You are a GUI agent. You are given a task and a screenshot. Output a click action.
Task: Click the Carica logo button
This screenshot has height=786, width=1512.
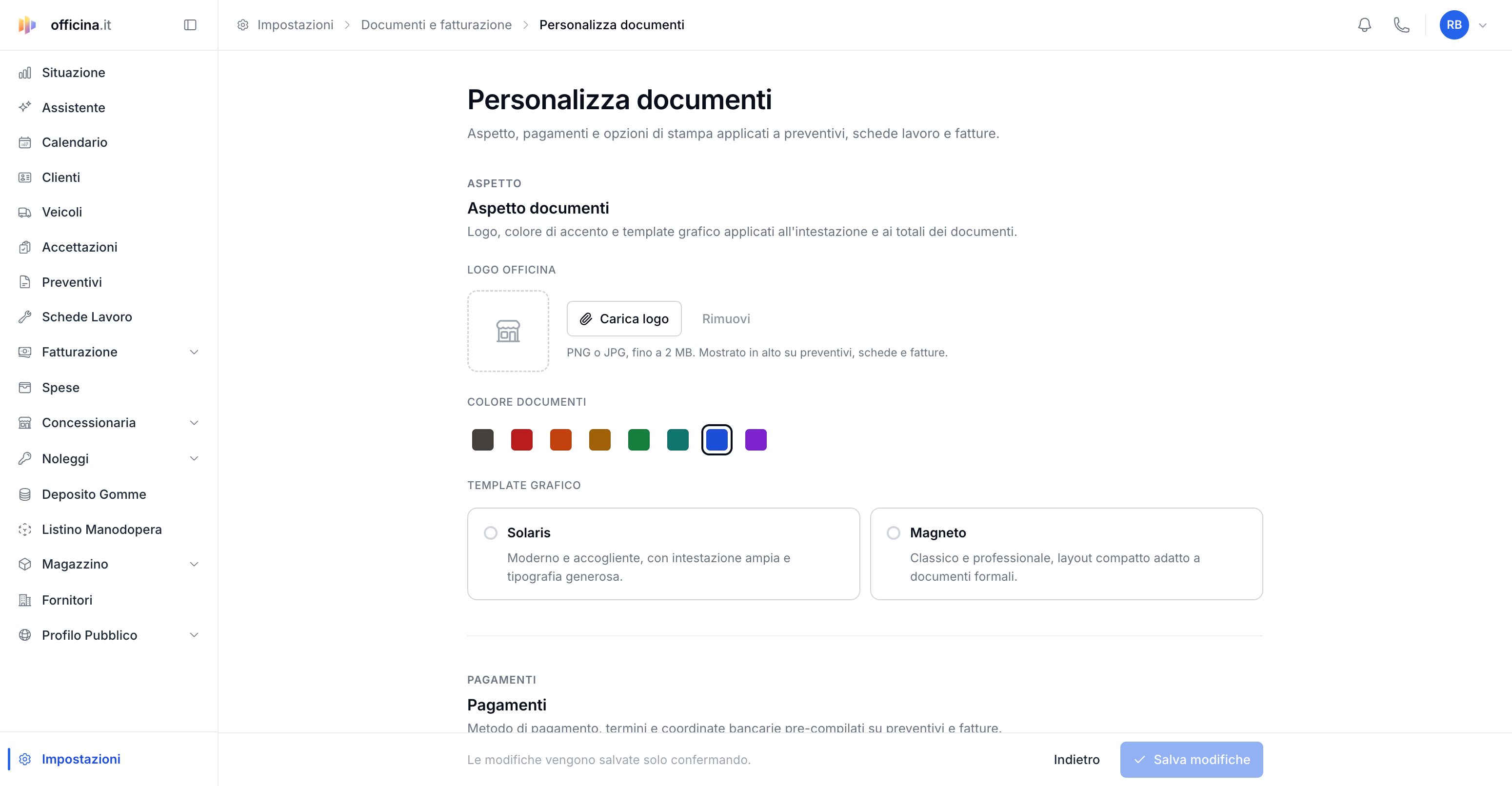[624, 318]
